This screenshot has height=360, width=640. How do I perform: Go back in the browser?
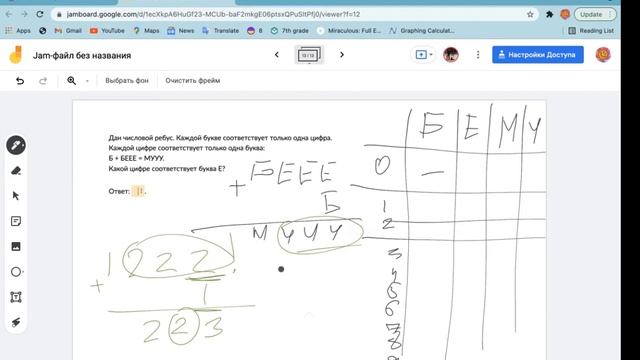(9, 14)
